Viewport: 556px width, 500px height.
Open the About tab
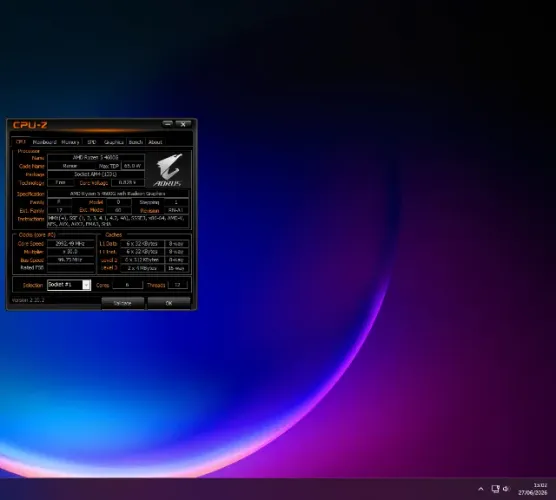[x=155, y=142]
